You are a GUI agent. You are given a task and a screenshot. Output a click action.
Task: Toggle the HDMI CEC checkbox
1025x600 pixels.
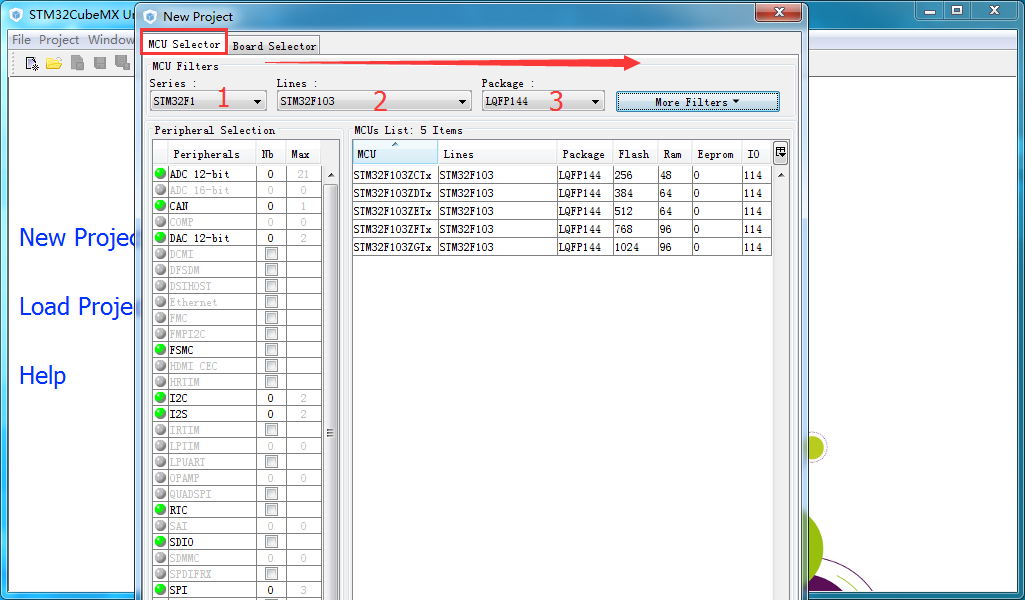point(271,366)
